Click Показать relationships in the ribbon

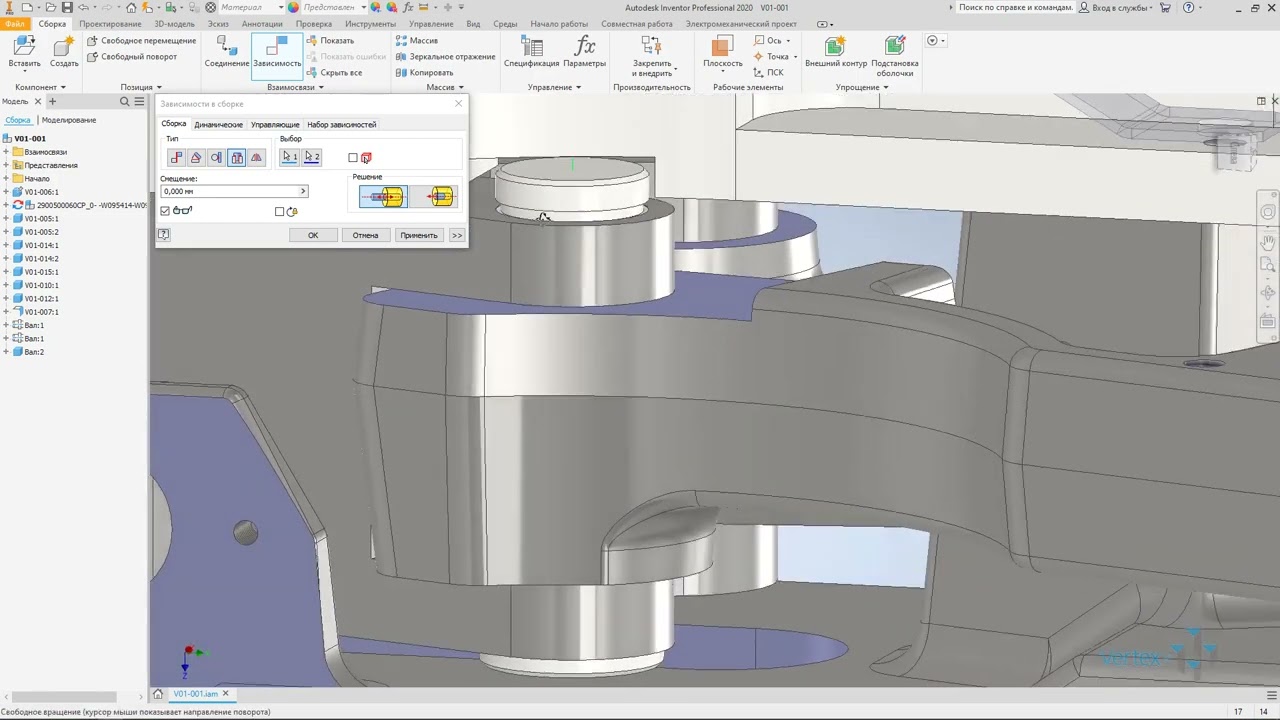pyautogui.click(x=329, y=41)
